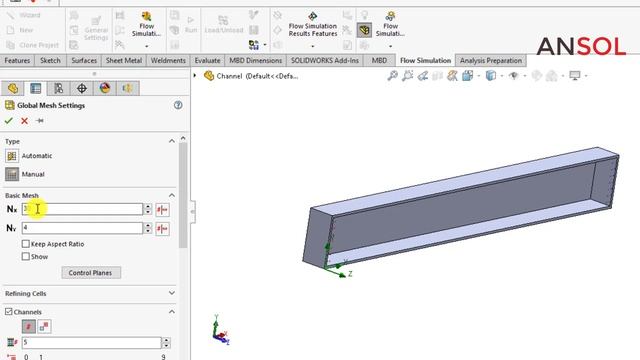Click Zoom to Area icon
640x360 pixels.
(408, 76)
